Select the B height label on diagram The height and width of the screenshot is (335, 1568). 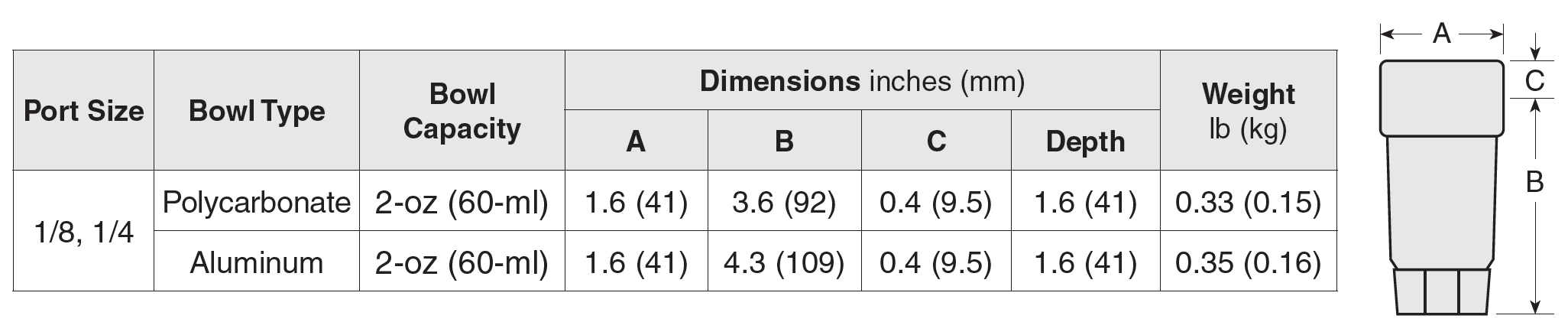1534,182
